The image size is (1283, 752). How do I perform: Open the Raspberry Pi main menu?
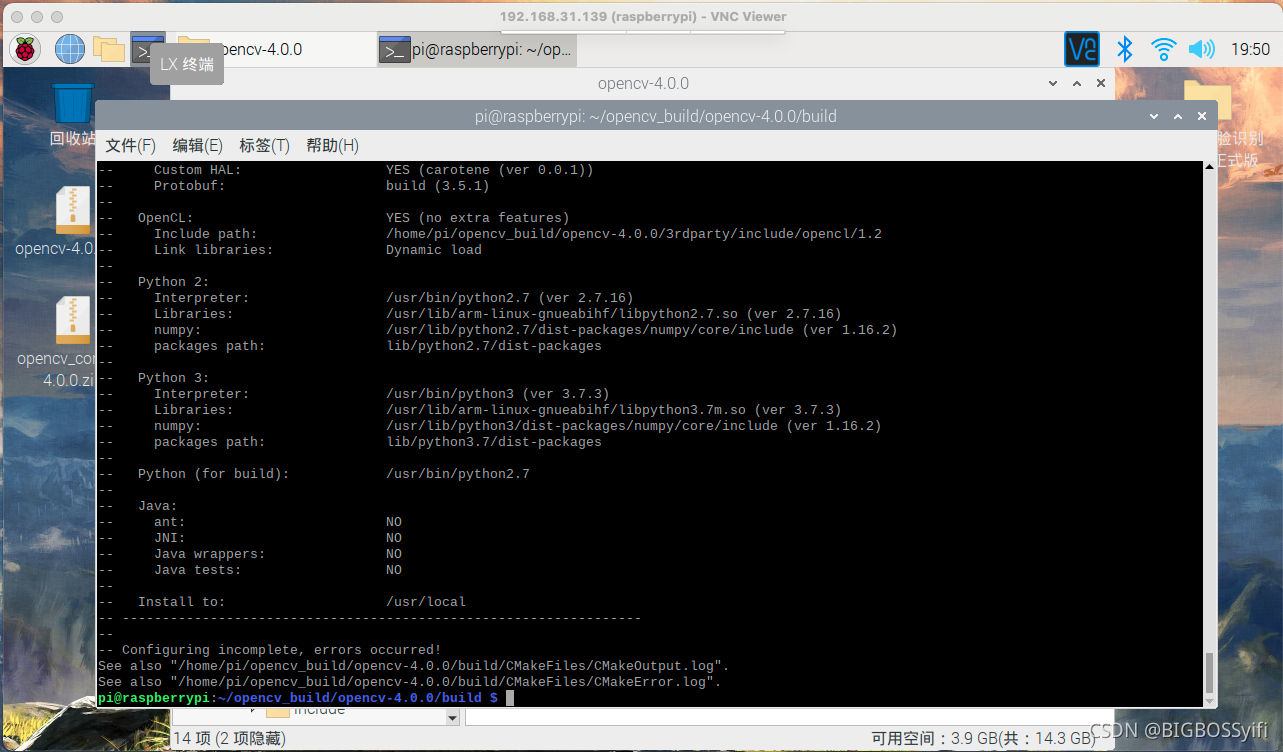pos(25,48)
